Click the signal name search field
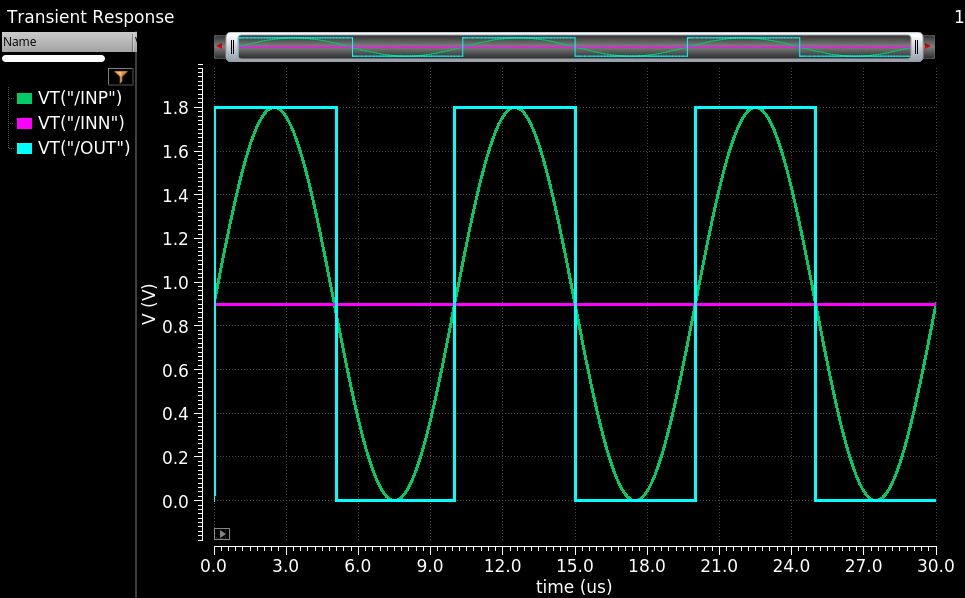965x598 pixels. [x=55, y=58]
